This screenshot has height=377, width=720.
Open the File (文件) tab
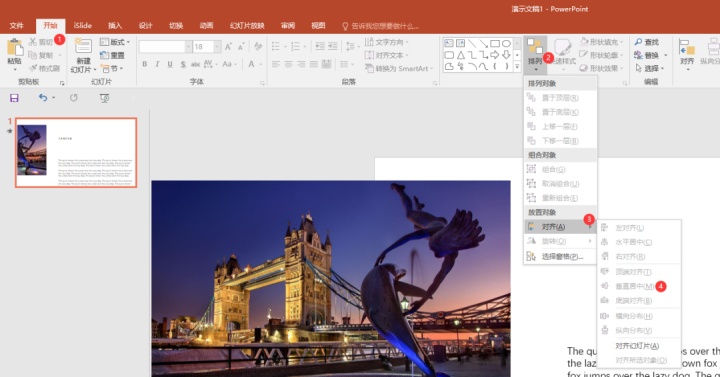point(17,26)
